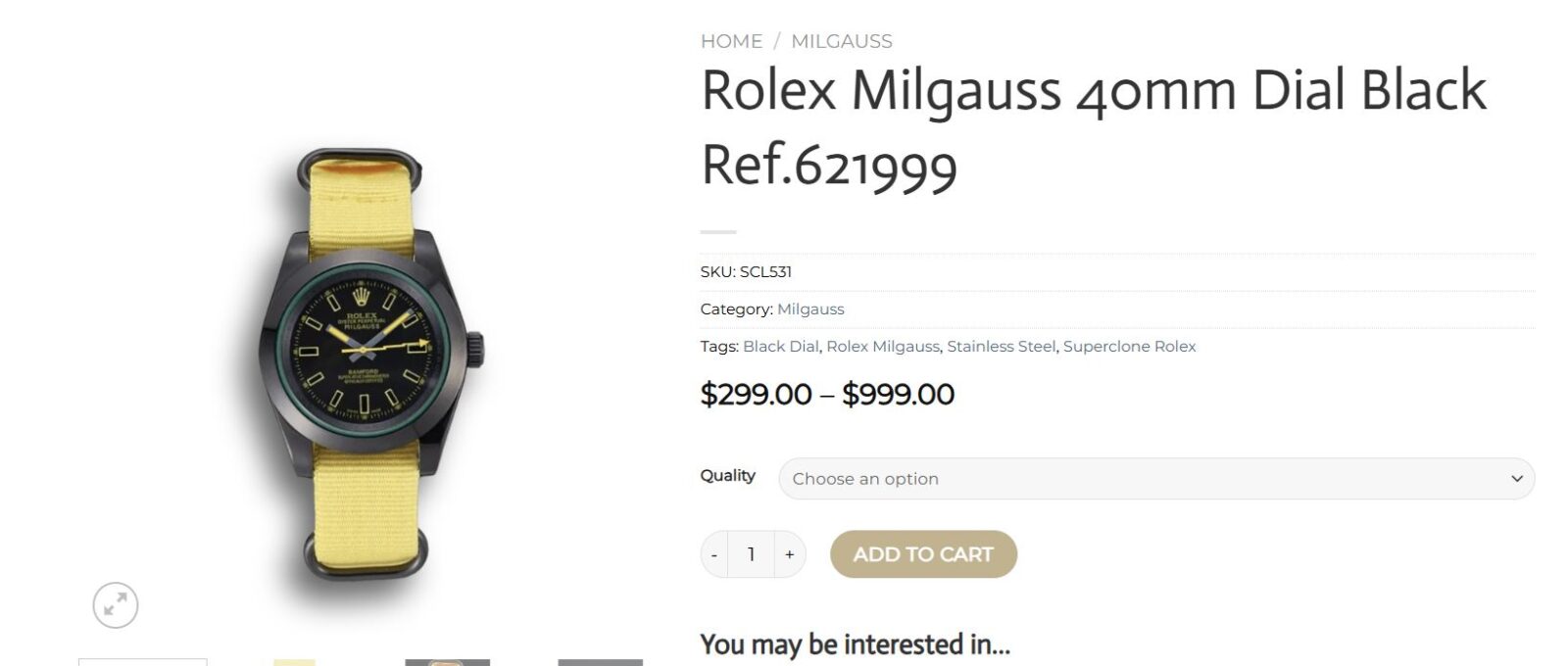The image size is (1568, 666).
Task: Open the Milgauss category link
Action: tap(810, 309)
